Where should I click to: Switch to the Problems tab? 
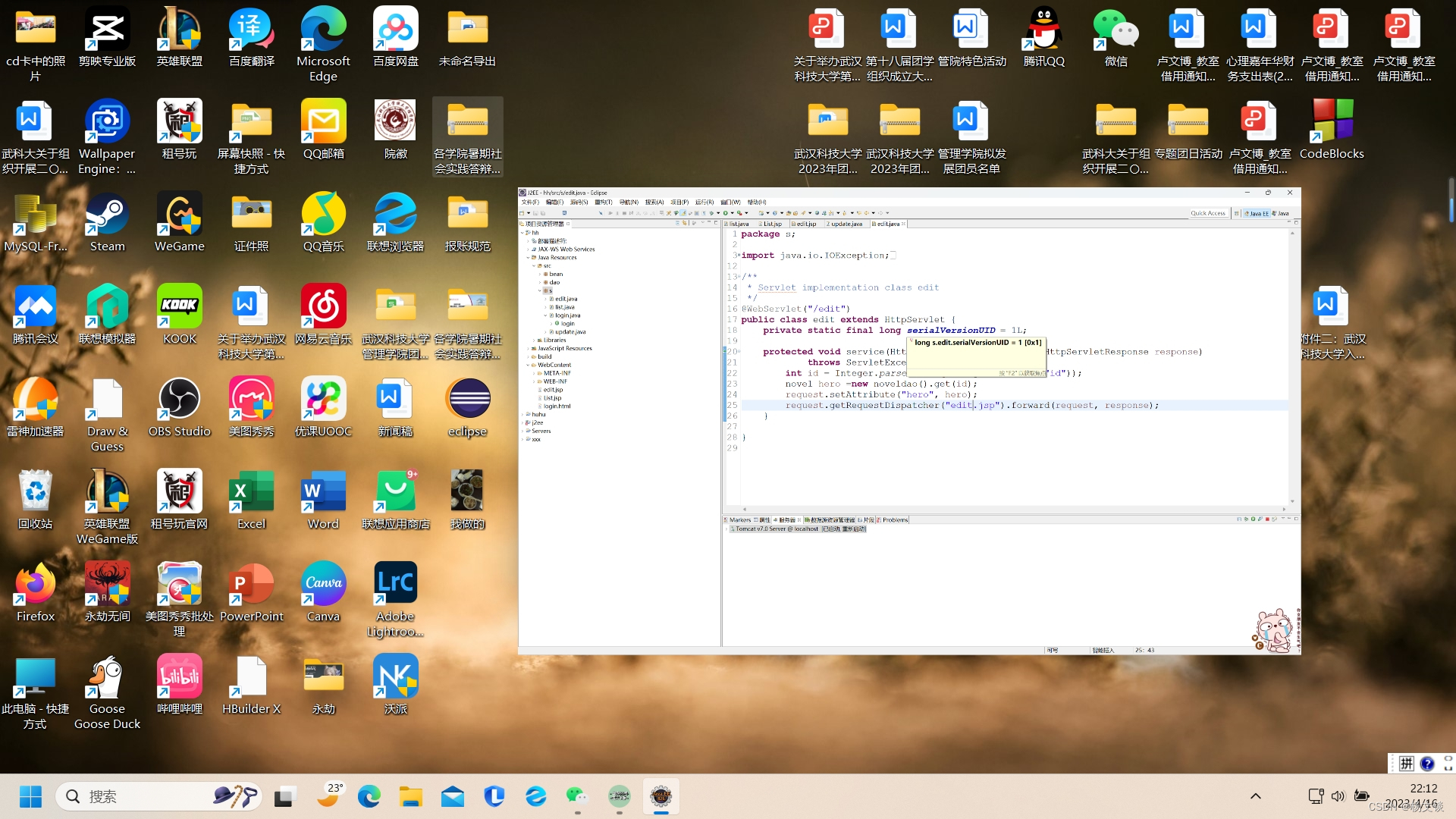893,520
